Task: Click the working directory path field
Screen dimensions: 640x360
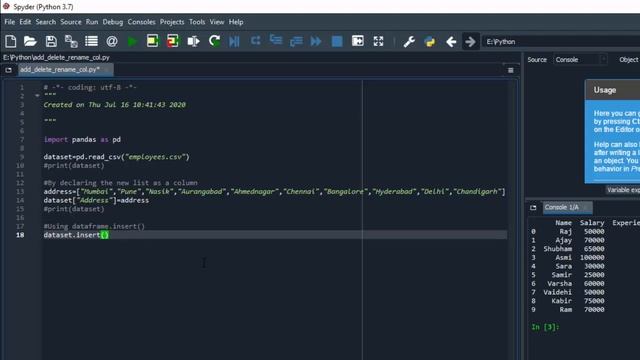Action: pyautogui.click(x=561, y=42)
